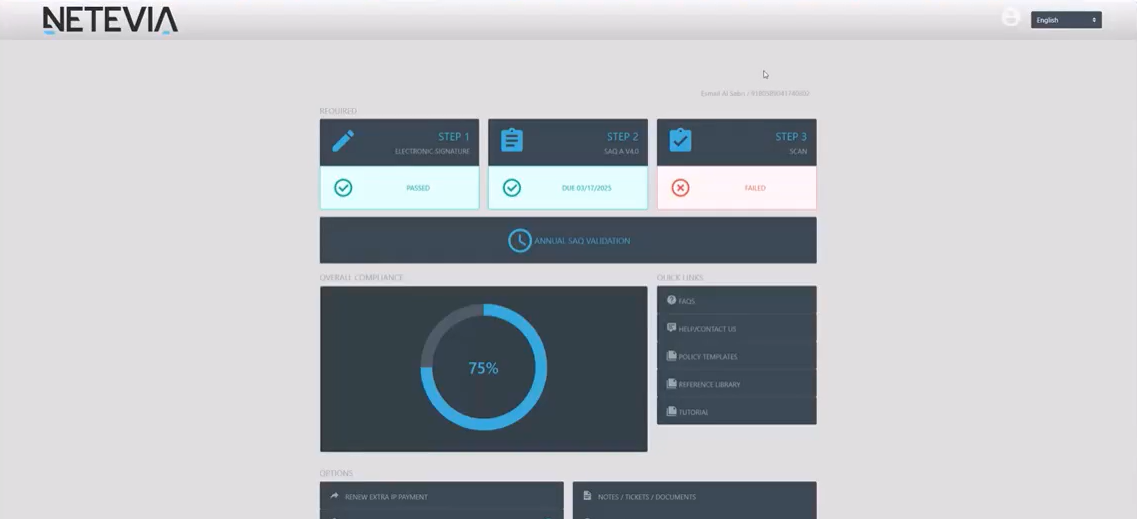Click the Step 2 clipboard icon
This screenshot has height=519, width=1137.
click(512, 141)
